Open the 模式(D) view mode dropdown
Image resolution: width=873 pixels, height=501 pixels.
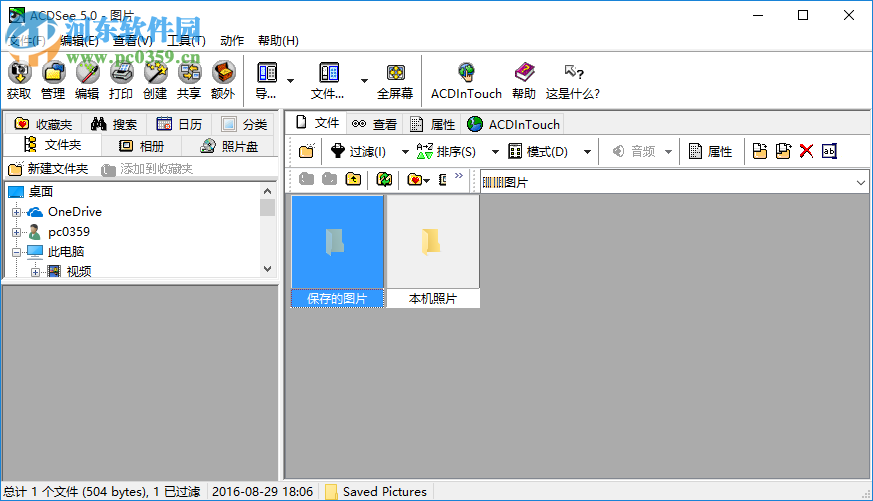(x=587, y=152)
